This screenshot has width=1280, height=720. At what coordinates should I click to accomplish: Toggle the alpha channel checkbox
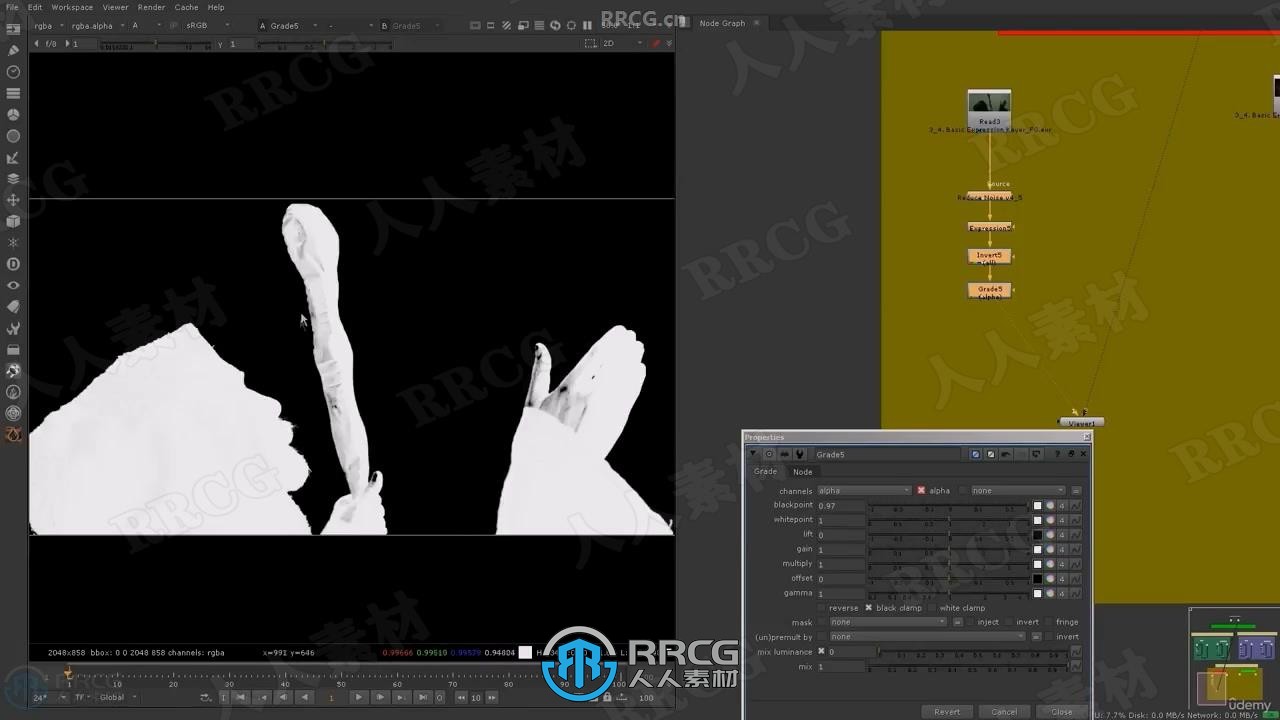(921, 491)
